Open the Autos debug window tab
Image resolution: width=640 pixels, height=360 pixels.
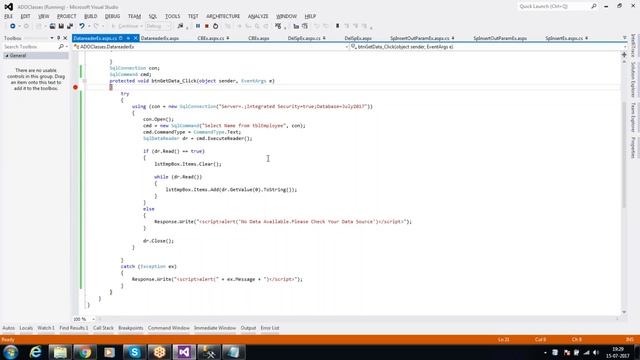click(x=9, y=328)
